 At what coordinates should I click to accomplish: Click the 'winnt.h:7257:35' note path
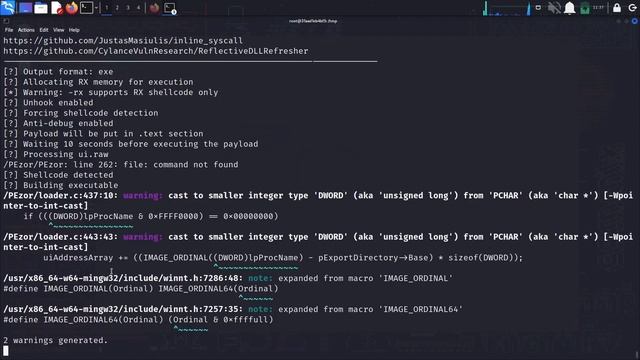[x=123, y=309]
